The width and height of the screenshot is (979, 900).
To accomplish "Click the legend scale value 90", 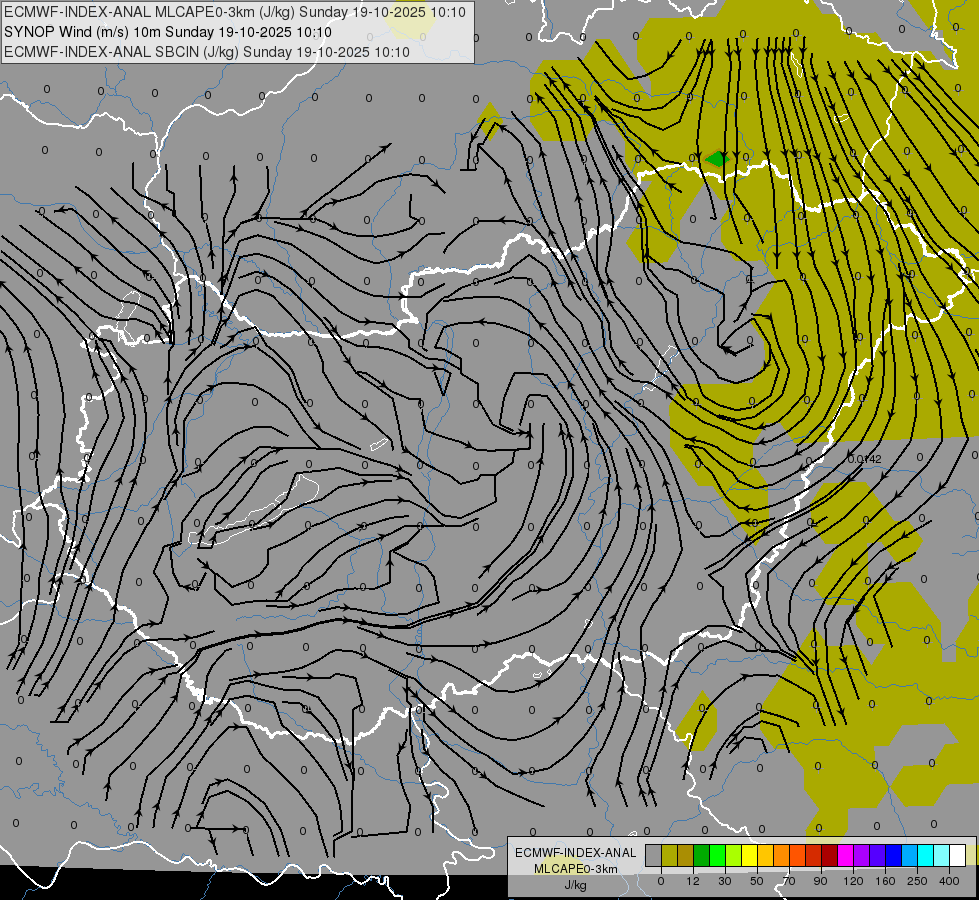I will pos(820,881).
